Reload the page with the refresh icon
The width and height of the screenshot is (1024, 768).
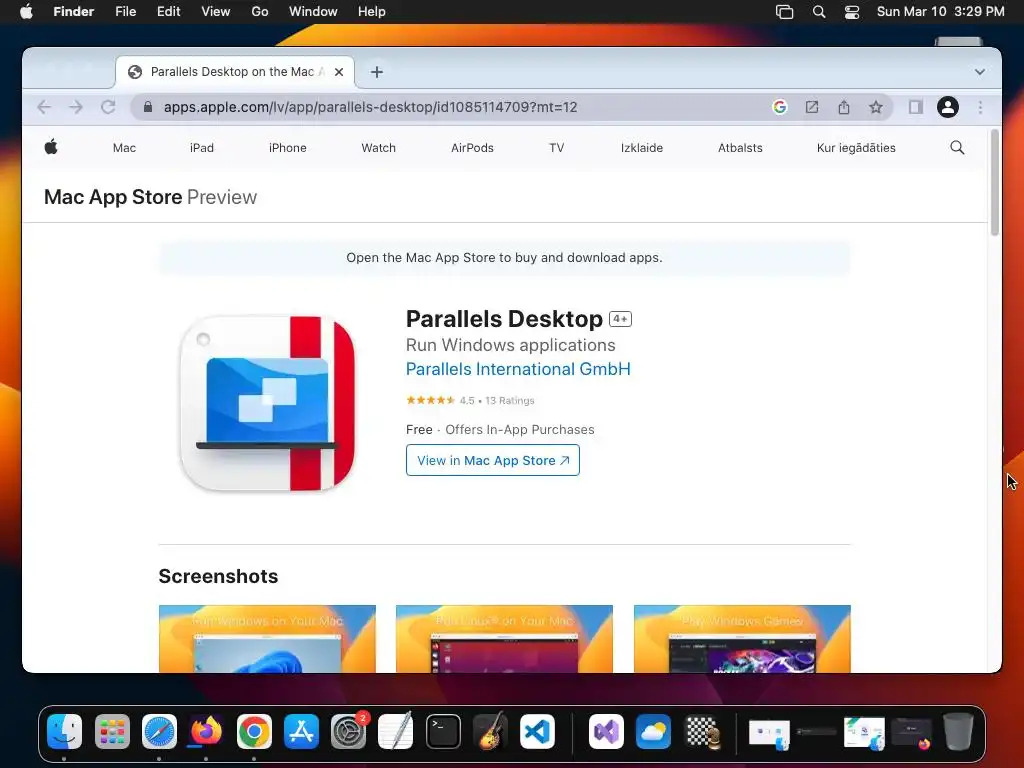tap(108, 107)
